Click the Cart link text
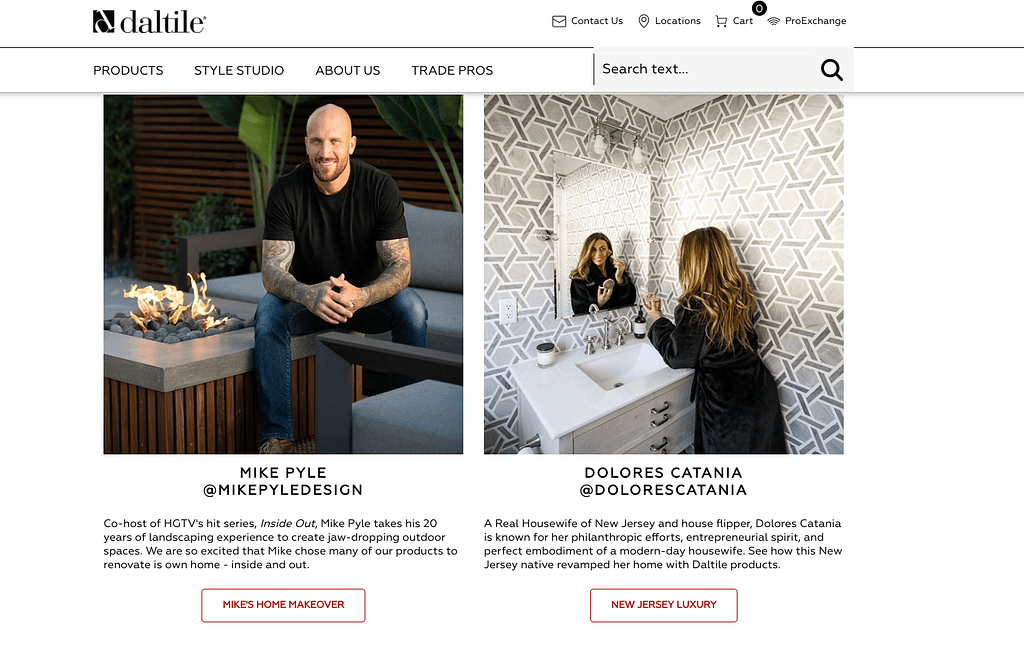1024x647 pixels. 743,21
